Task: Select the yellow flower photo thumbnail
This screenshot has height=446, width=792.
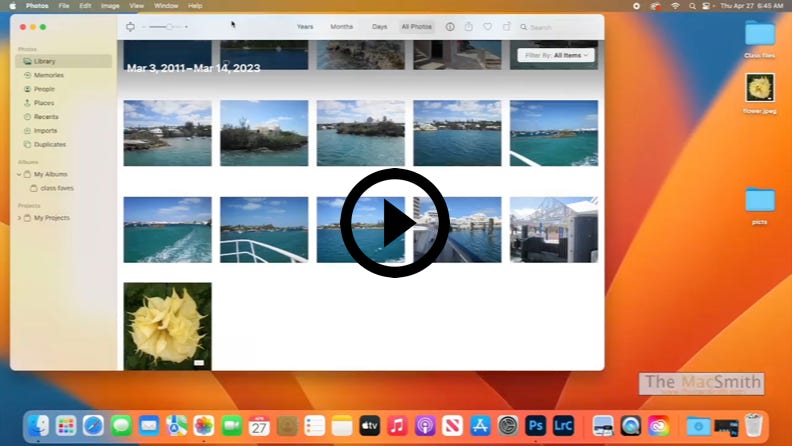Action: tap(168, 326)
